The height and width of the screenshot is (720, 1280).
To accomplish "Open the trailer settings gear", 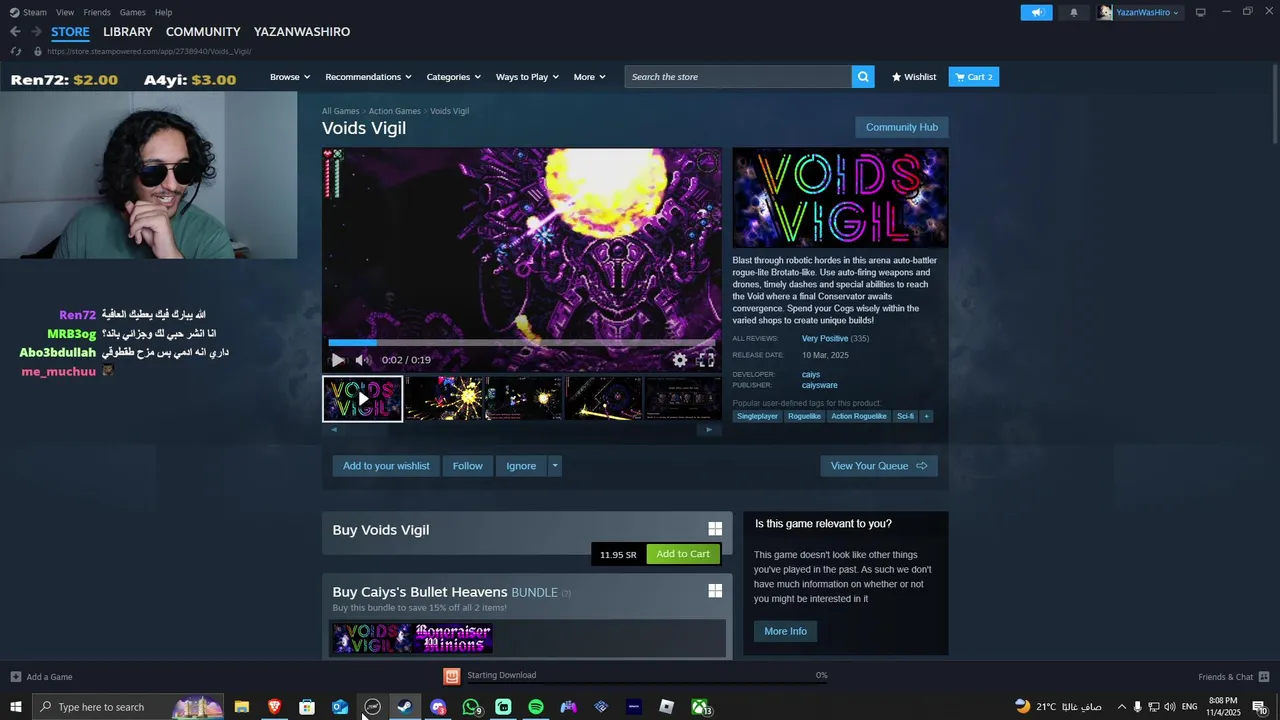I will click(680, 360).
